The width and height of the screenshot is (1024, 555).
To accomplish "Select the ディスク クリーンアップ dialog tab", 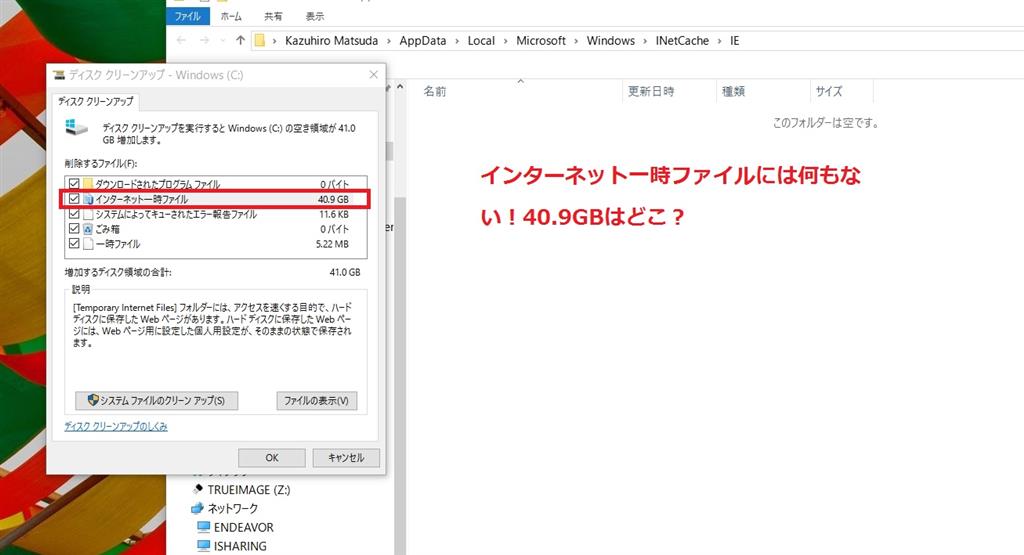I will pos(95,101).
